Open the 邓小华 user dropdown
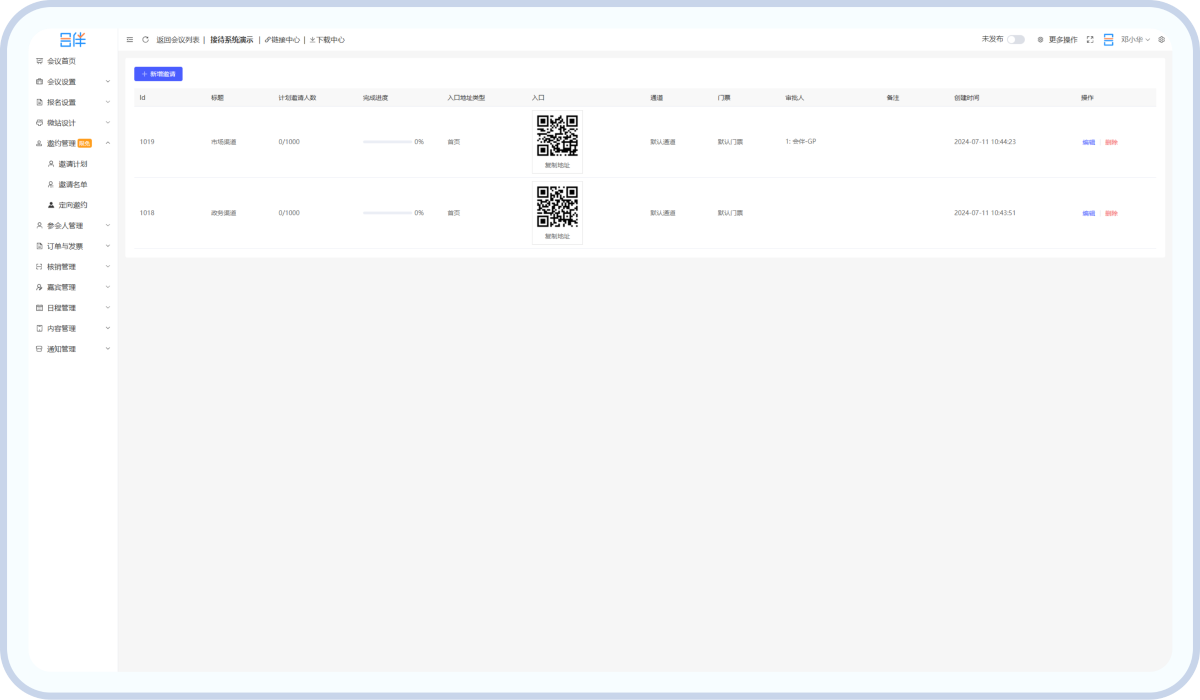The image size is (1200, 700). coord(1135,40)
